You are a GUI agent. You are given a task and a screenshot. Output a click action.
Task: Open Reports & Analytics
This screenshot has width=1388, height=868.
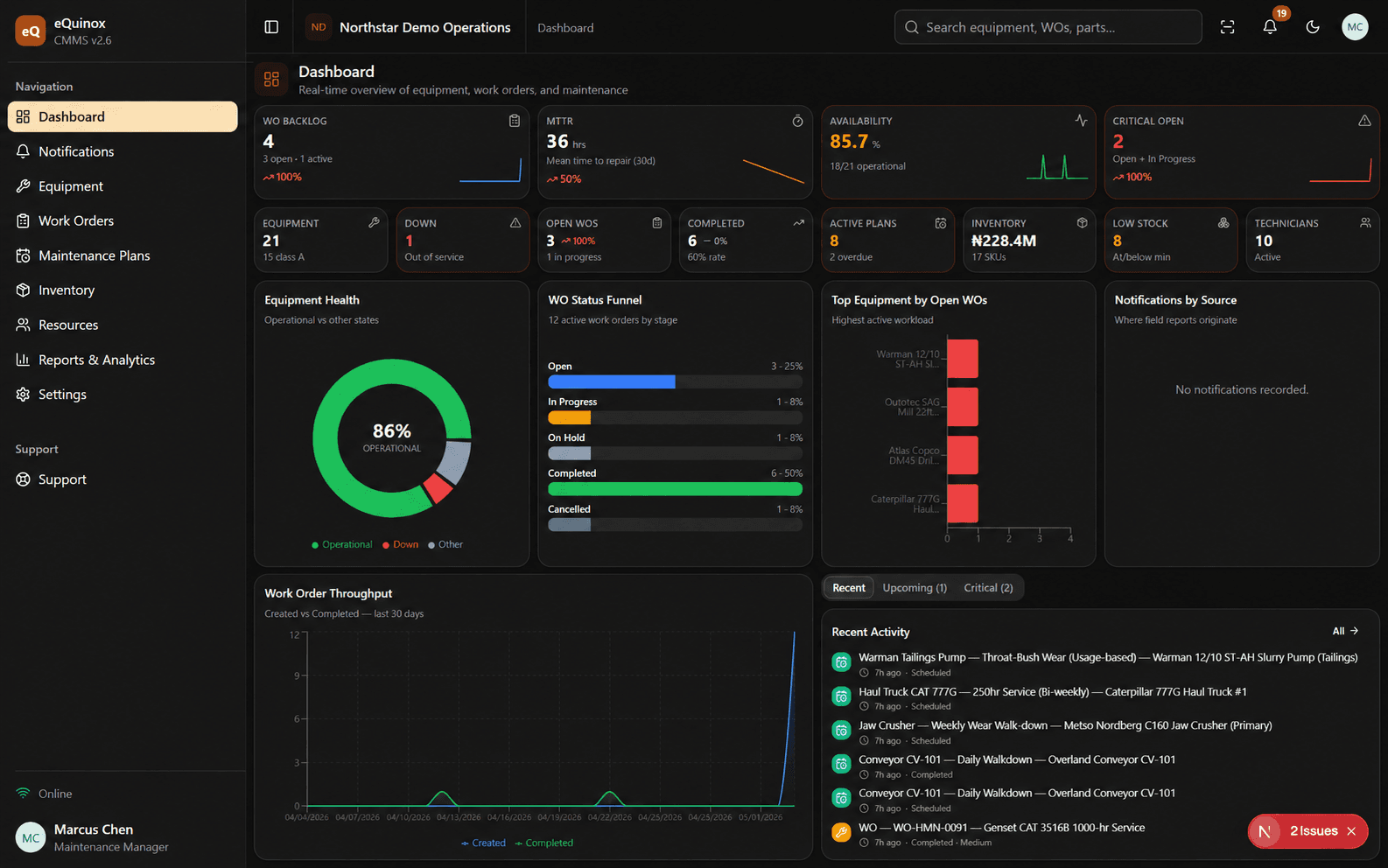(123, 360)
